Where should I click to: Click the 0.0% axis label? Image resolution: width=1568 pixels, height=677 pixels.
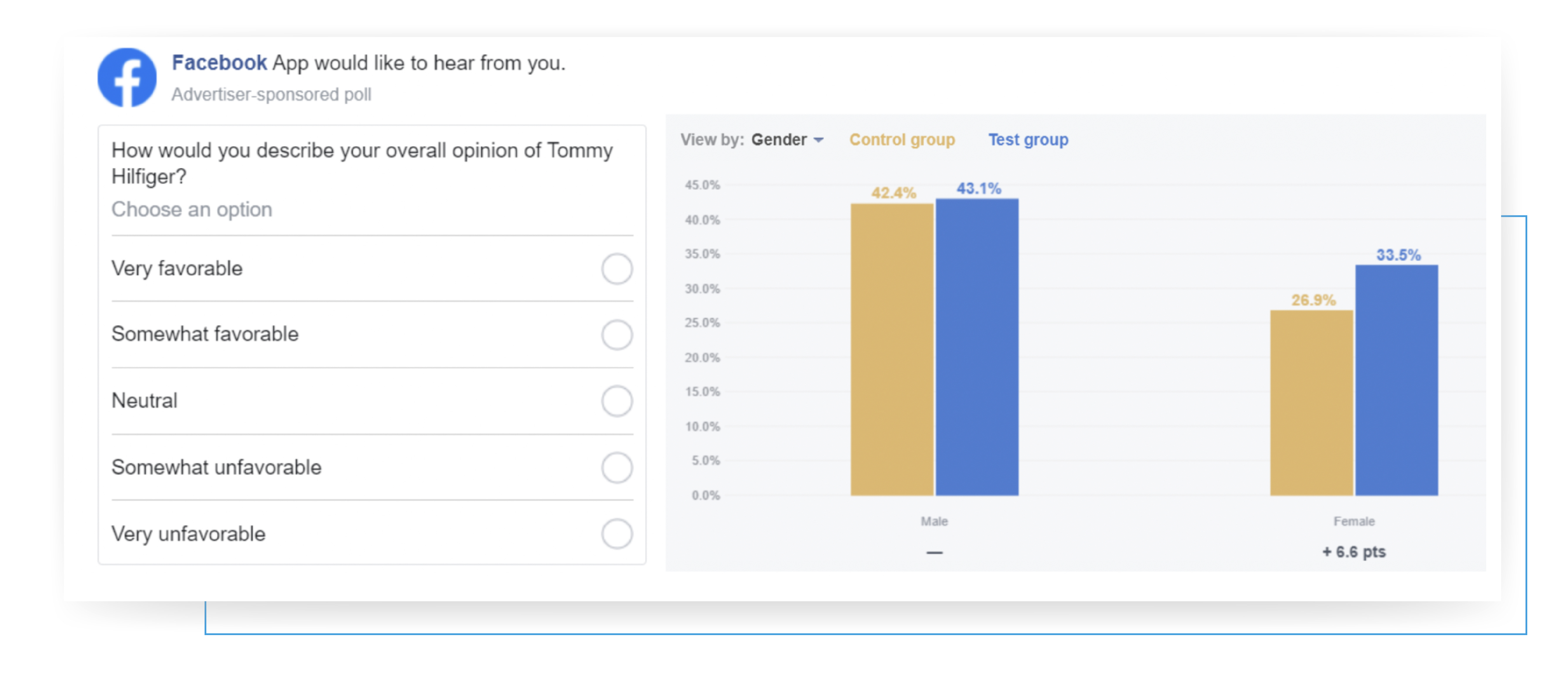(x=705, y=496)
